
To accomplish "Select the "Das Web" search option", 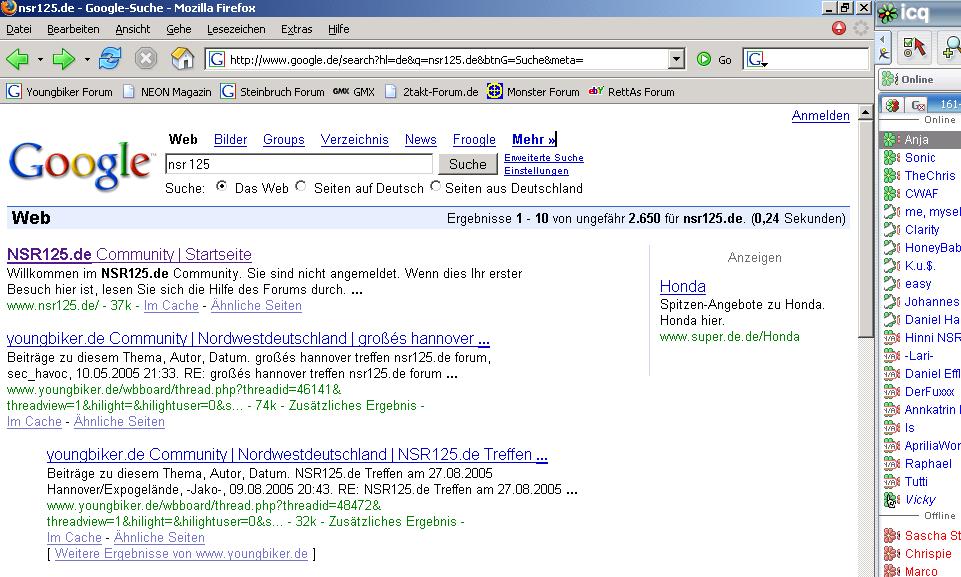I will [x=221, y=186].
